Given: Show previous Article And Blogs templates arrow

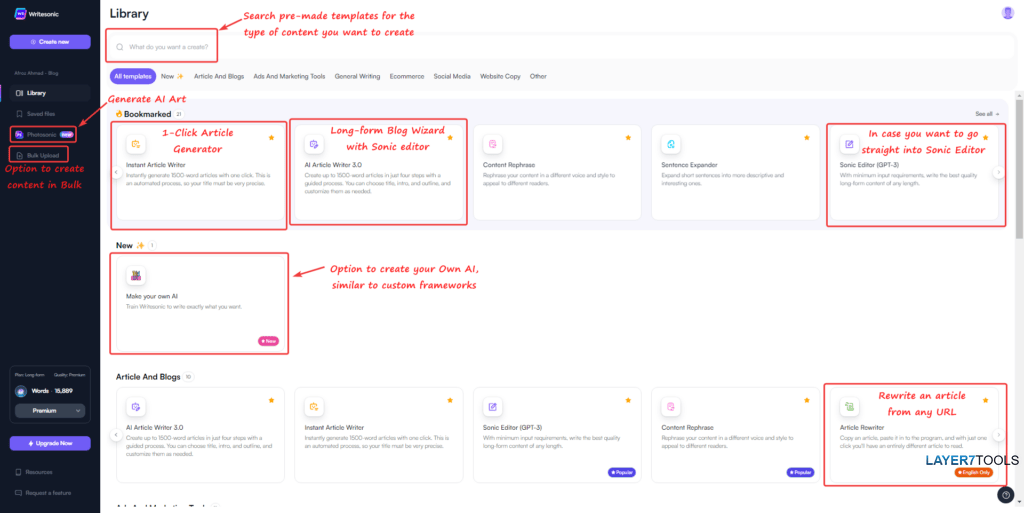Looking at the screenshot, I should point(116,434).
